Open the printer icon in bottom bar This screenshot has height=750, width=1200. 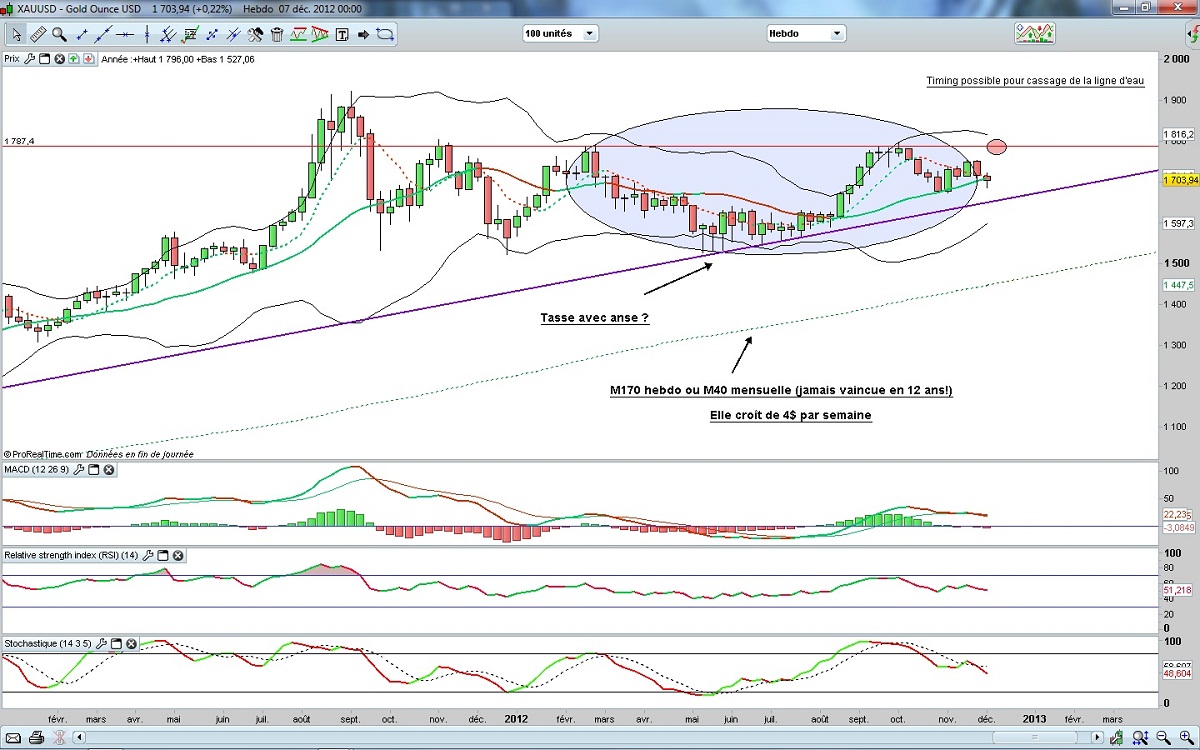pyautogui.click(x=36, y=738)
